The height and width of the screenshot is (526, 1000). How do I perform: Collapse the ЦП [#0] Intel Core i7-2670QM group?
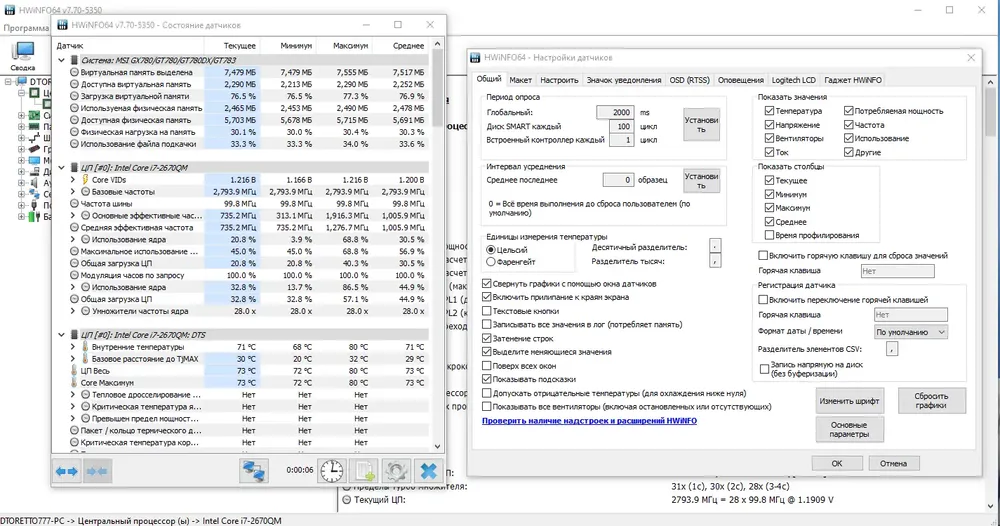coord(62,168)
